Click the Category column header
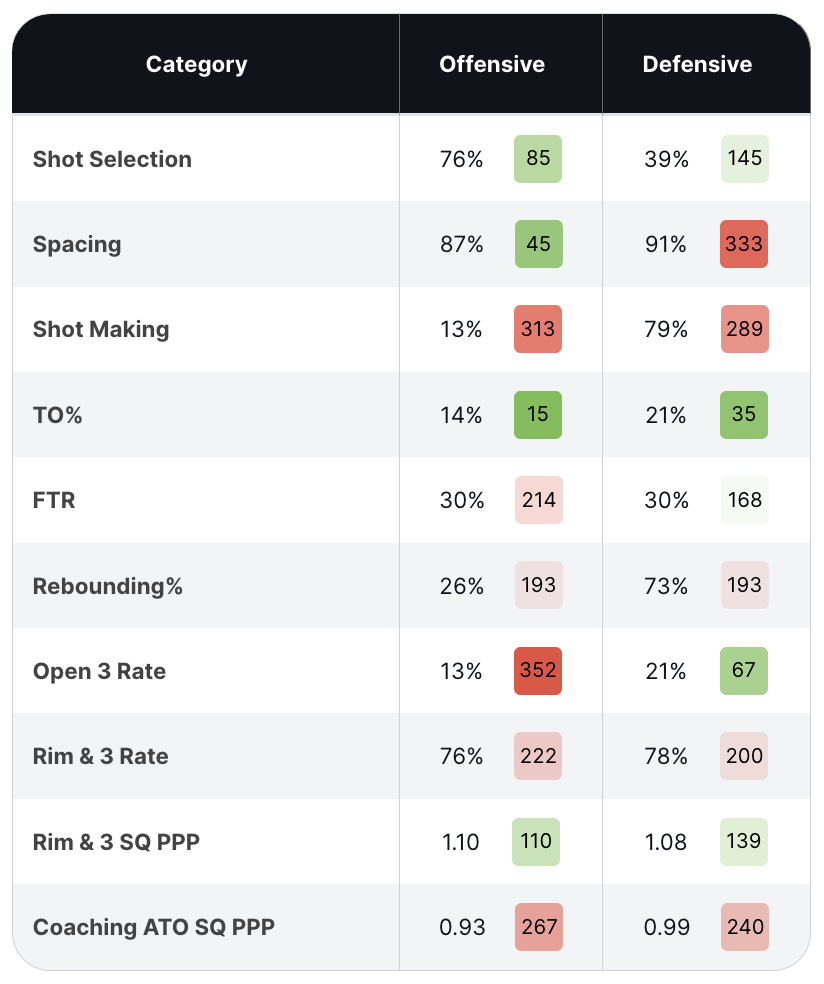This screenshot has width=824, height=984. pos(196,65)
